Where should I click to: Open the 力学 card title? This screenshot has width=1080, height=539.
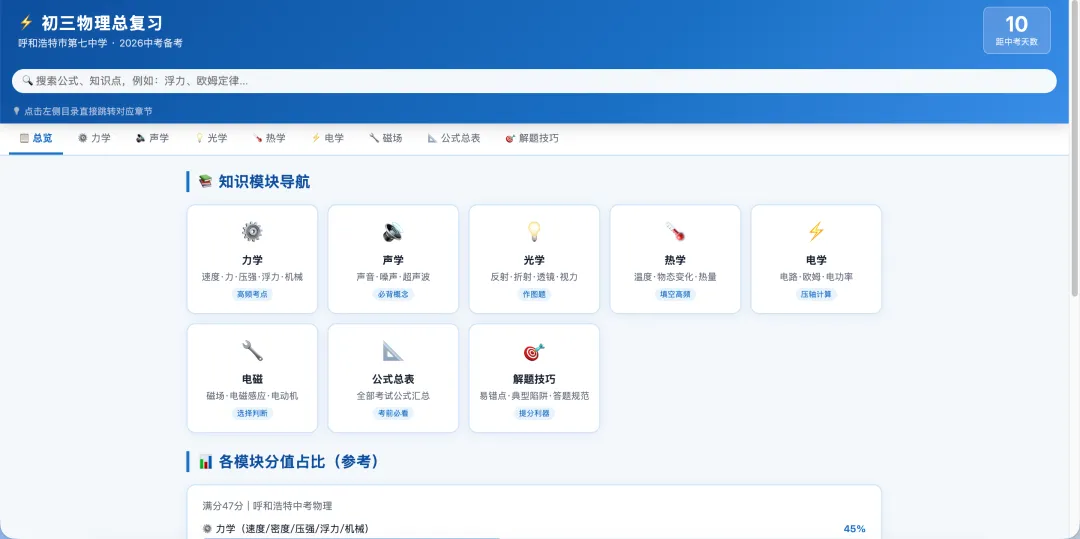point(252,260)
